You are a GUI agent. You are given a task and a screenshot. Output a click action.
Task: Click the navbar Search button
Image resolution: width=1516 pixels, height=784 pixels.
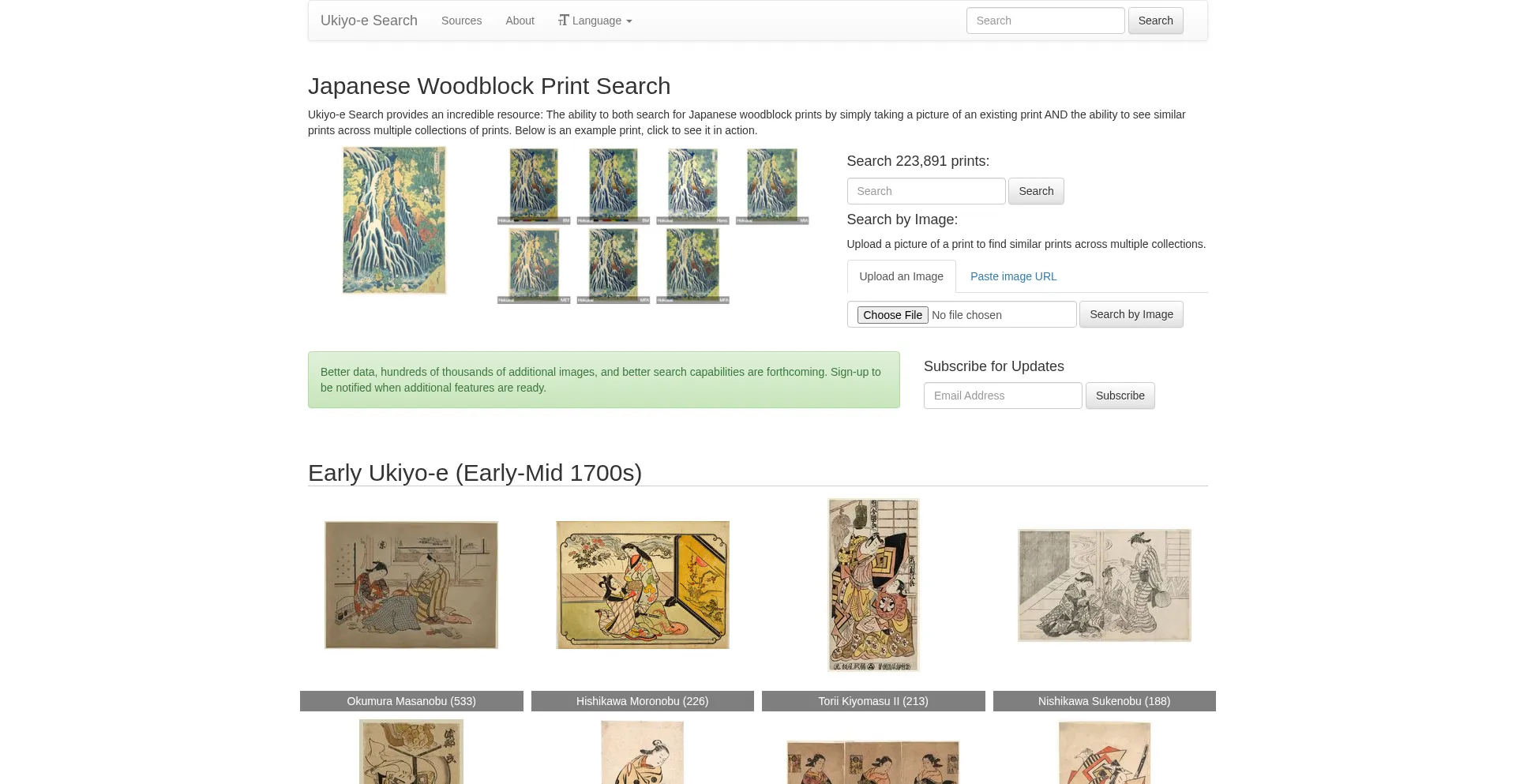tap(1155, 21)
